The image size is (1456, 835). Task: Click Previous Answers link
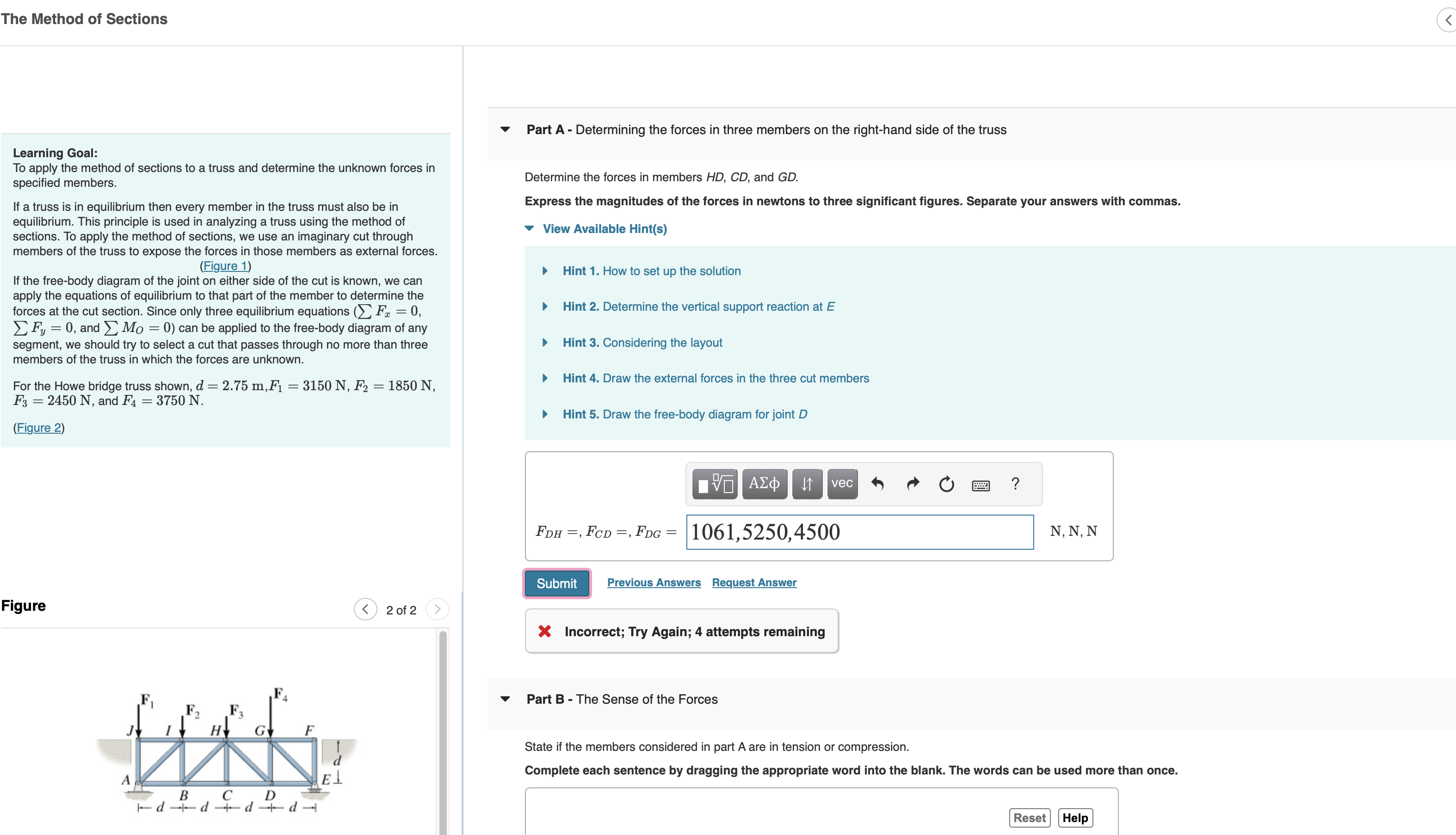pyautogui.click(x=654, y=582)
